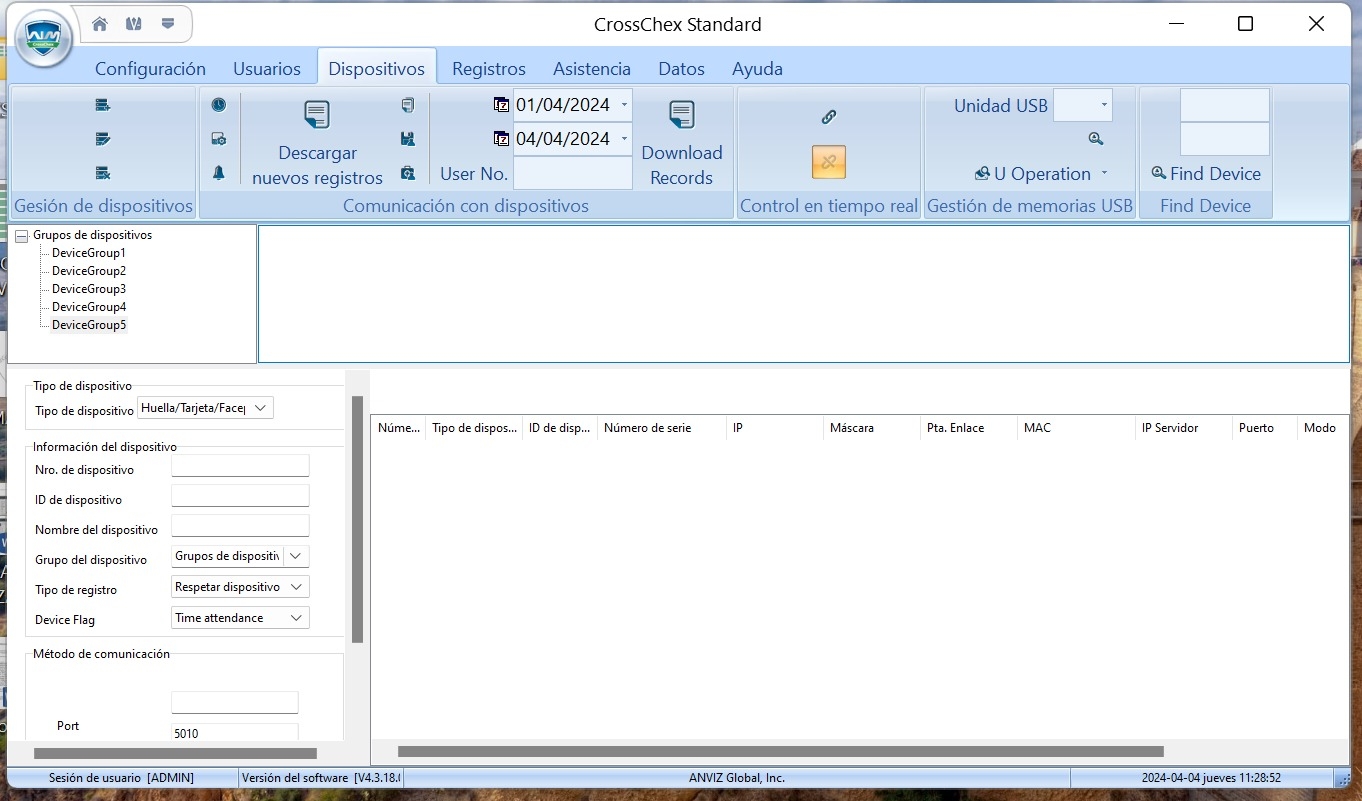Click the vertical scrollbar of device form
Viewport: 1362px width, 801px height.
tap(357, 520)
